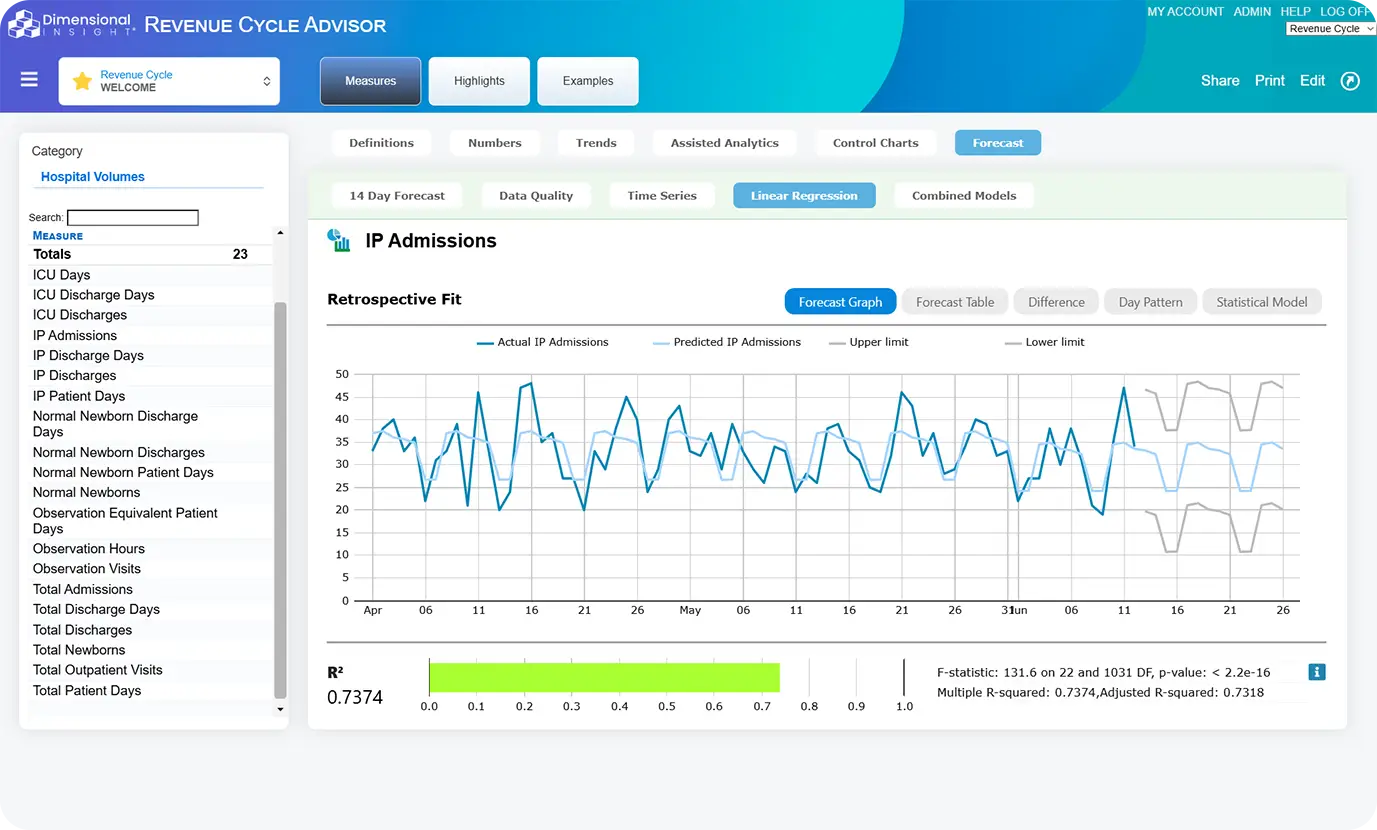The width and height of the screenshot is (1377, 830).
Task: Toggle Actual IP Admissions legend series
Action: tap(543, 342)
